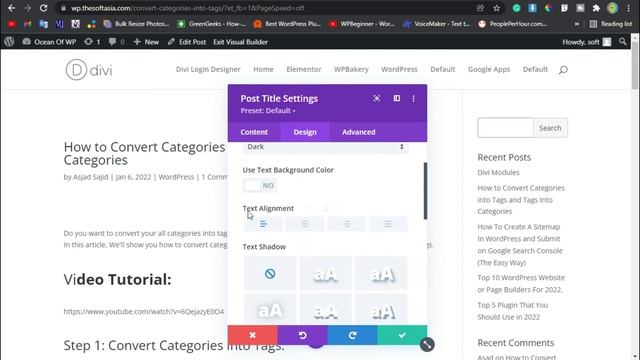Open Home nav menu item
Screen dimensions: 640x360
click(263, 69)
